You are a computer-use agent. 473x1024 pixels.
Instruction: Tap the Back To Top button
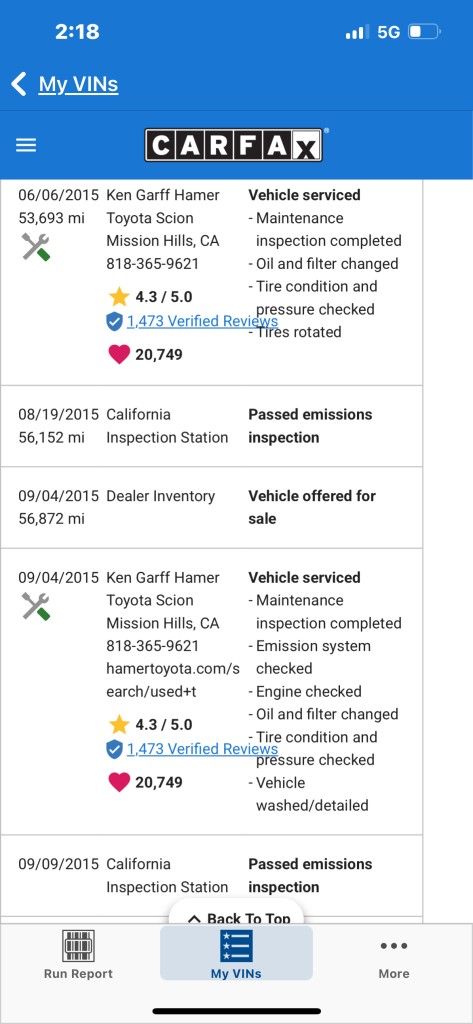click(236, 914)
